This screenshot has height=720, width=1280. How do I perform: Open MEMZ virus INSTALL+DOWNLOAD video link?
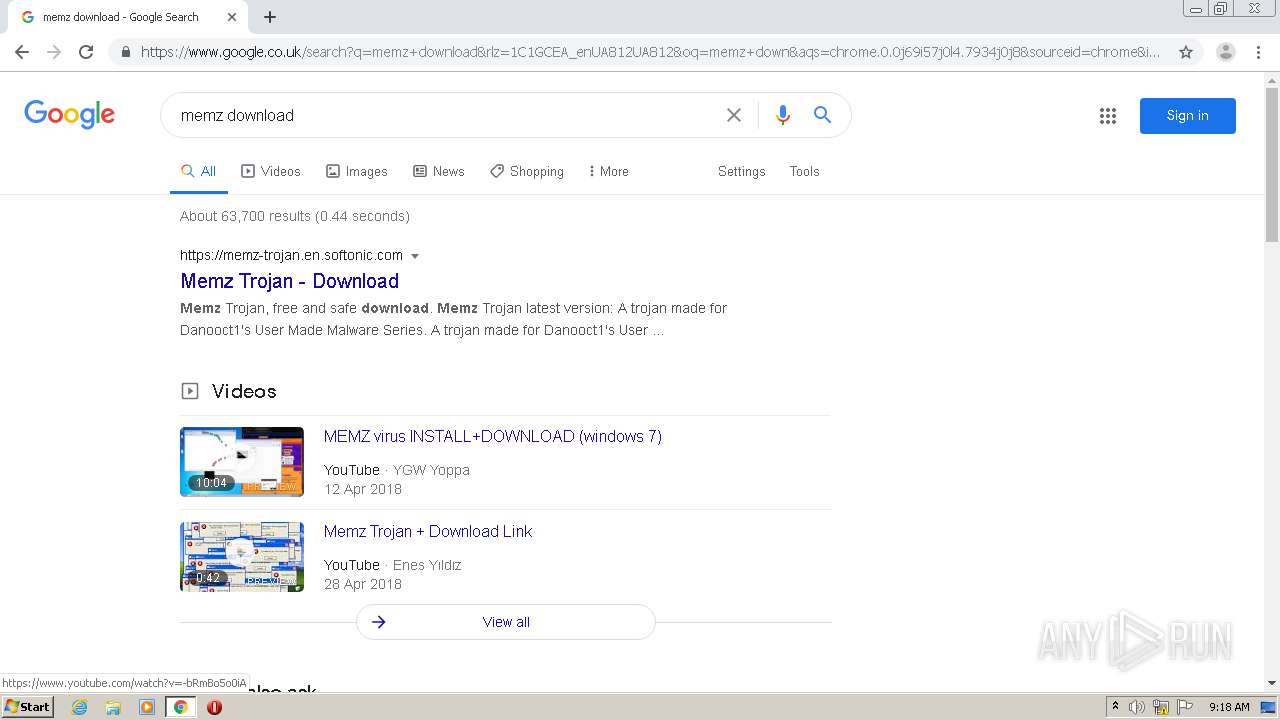(x=493, y=436)
